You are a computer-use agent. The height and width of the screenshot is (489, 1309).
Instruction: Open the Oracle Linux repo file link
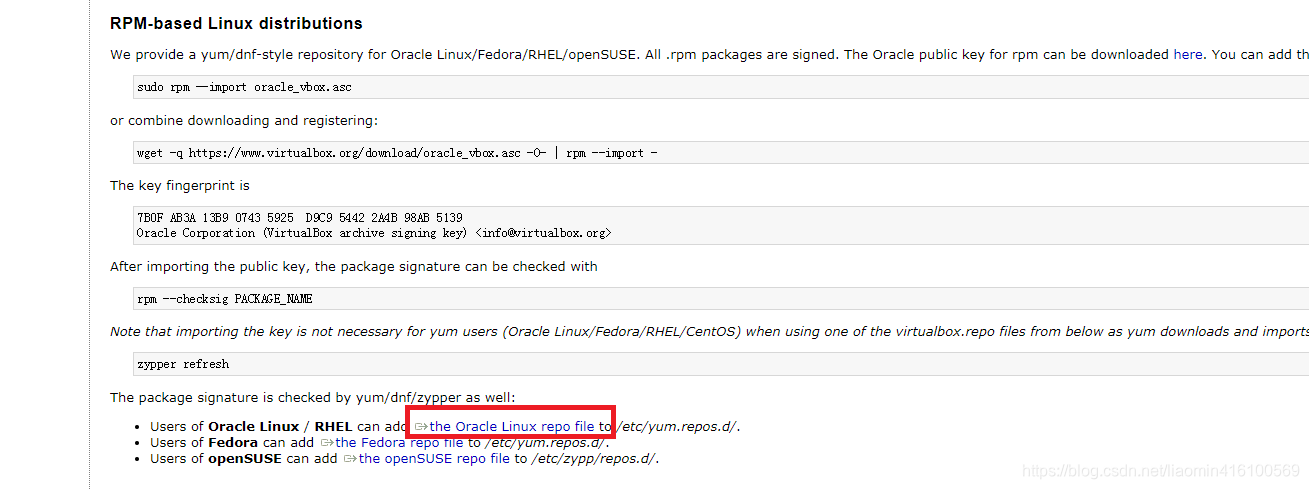(512, 426)
